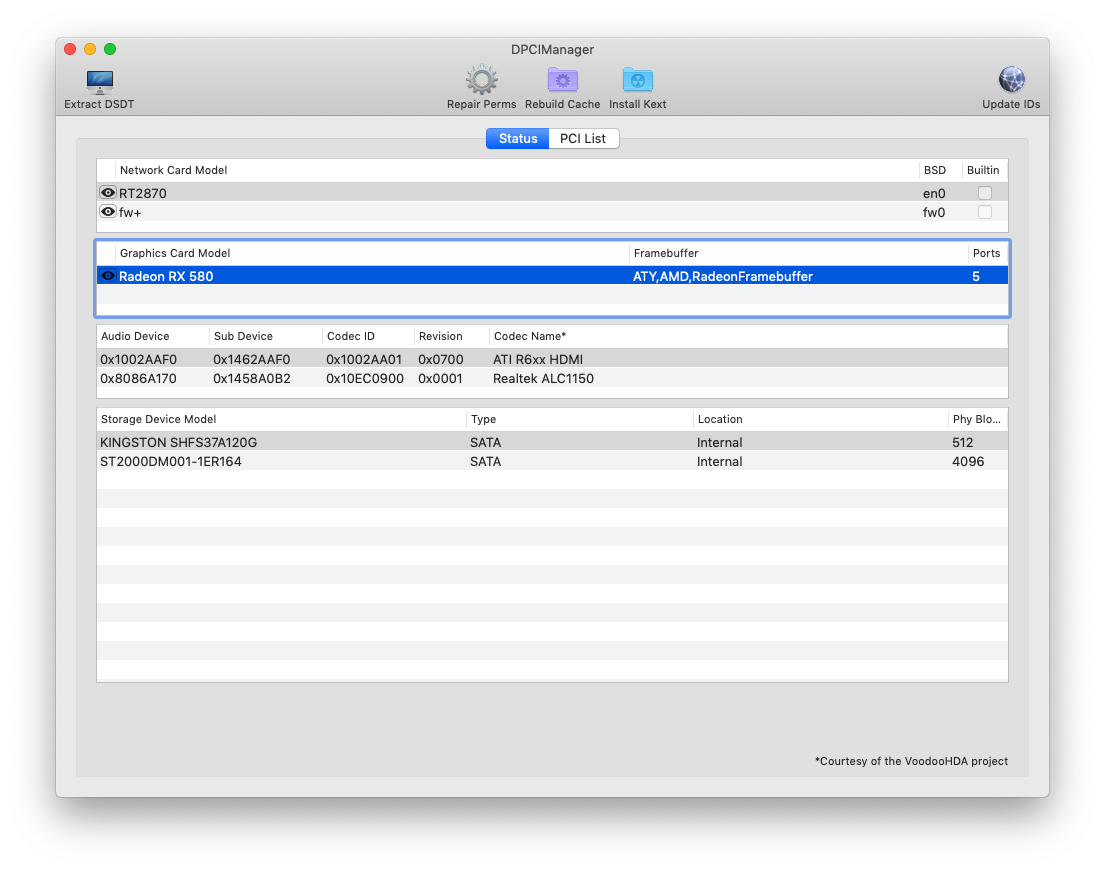Click the Rebuild Cache folder icon
The image size is (1105, 871).
pos(562,80)
